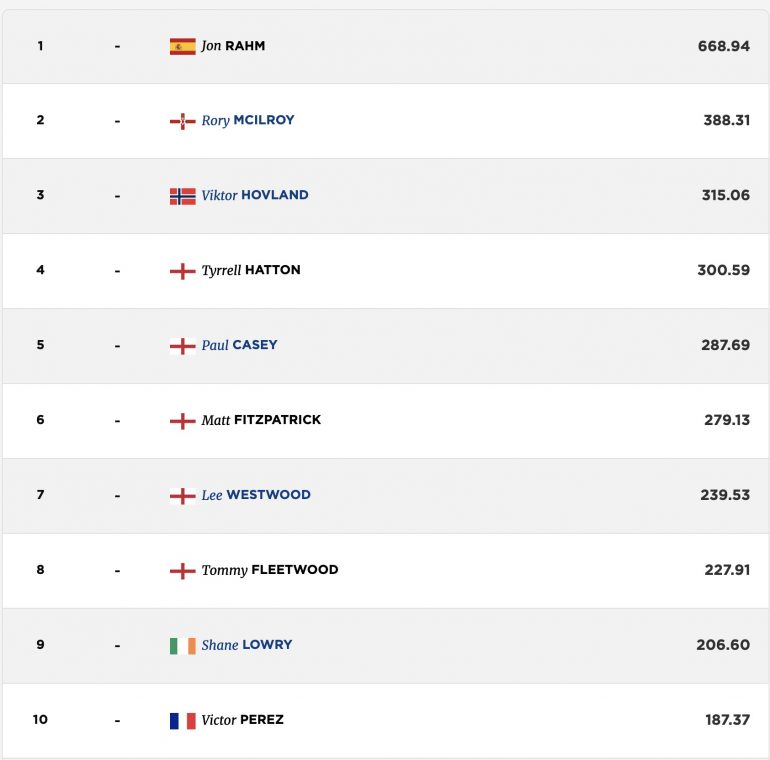Open Lee Westwood's player profile link

pyautogui.click(x=256, y=495)
